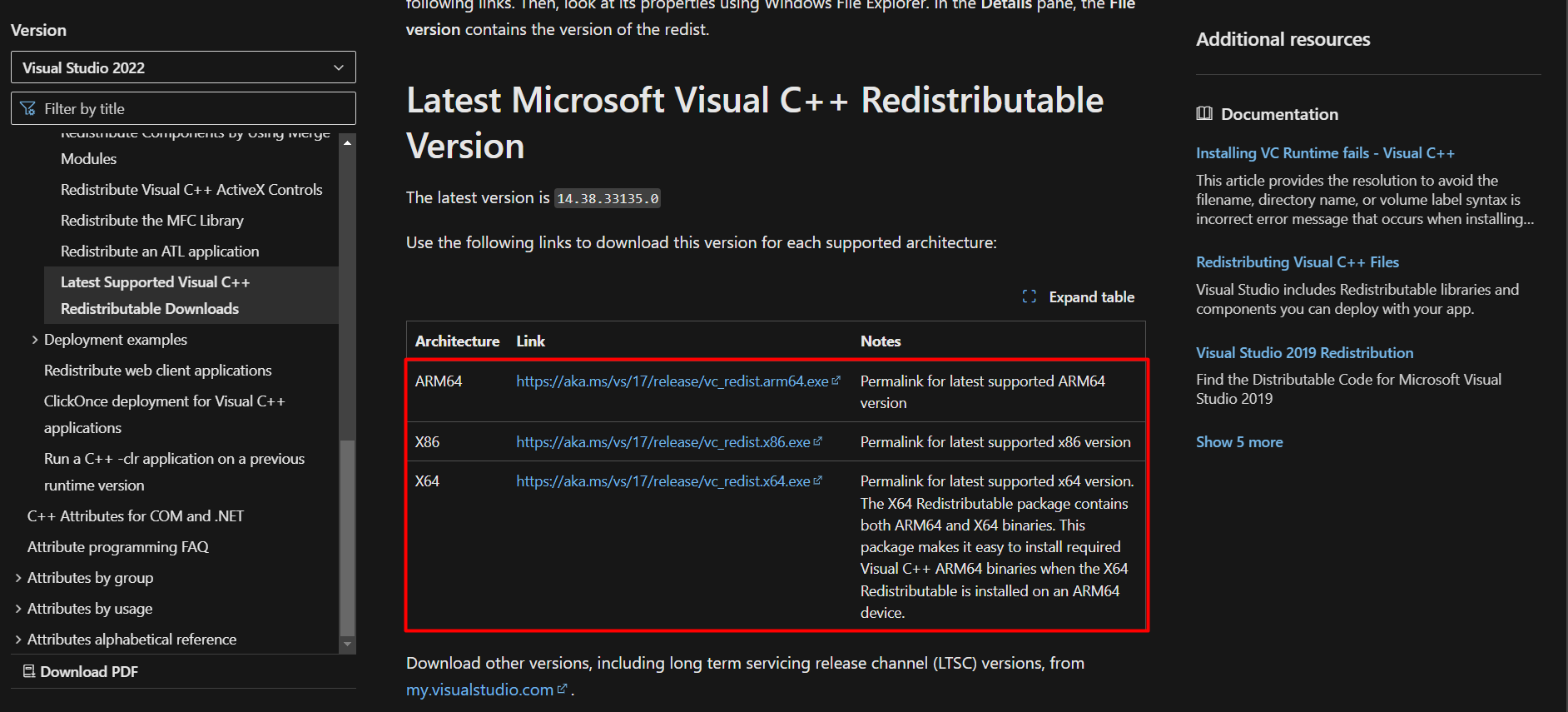Open the vc_redist.x86.exe download link
1568x712 pixels.
[663, 442]
